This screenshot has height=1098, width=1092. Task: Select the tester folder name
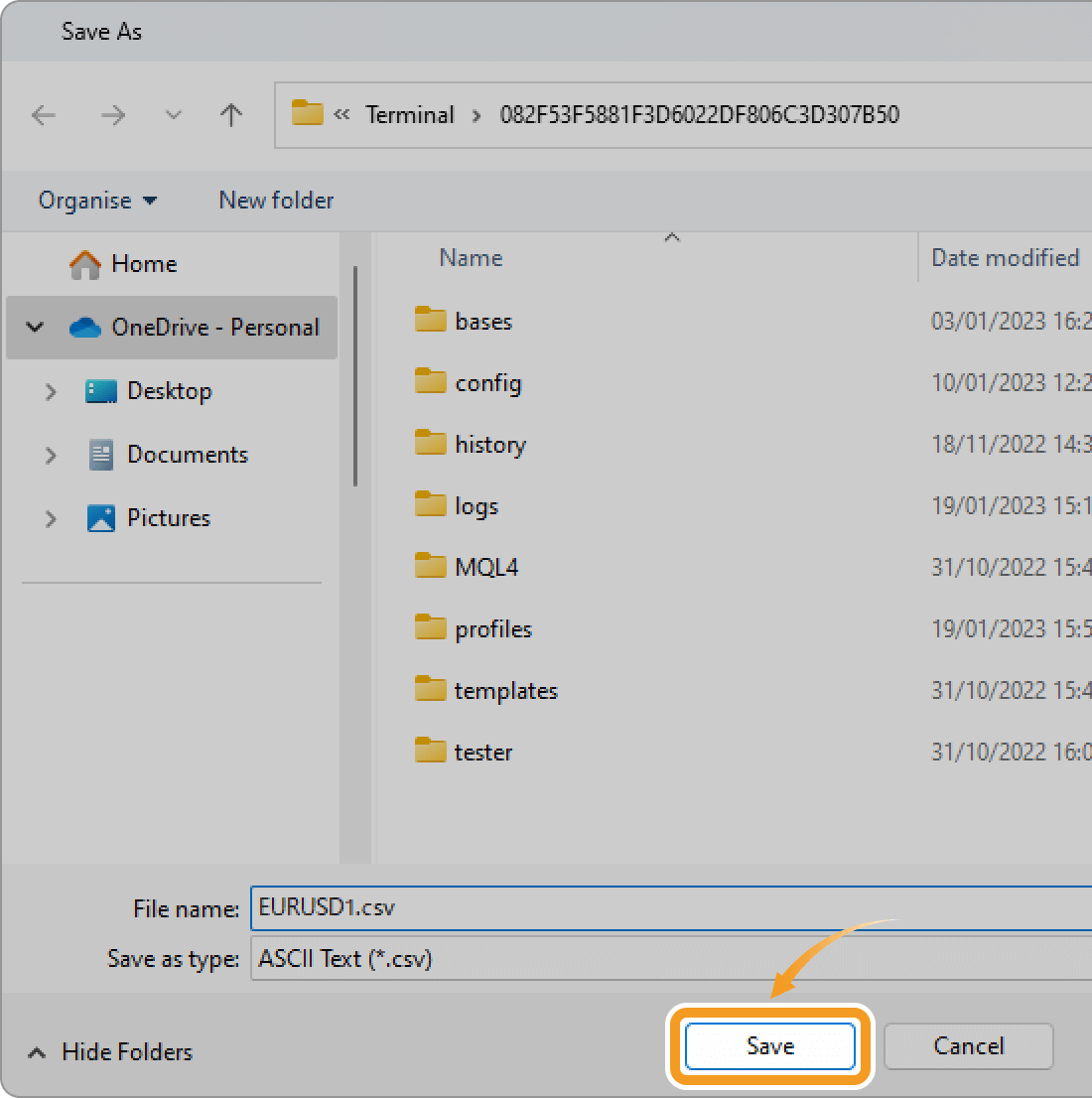tap(483, 753)
